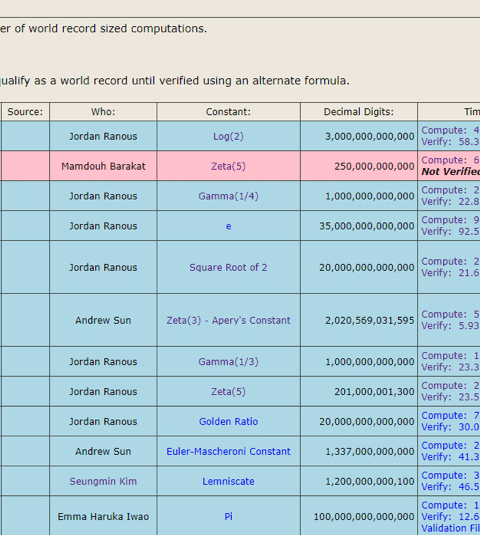Open Jordan Ranous's Zeta(5) link
The image size is (480, 535).
[228, 392]
